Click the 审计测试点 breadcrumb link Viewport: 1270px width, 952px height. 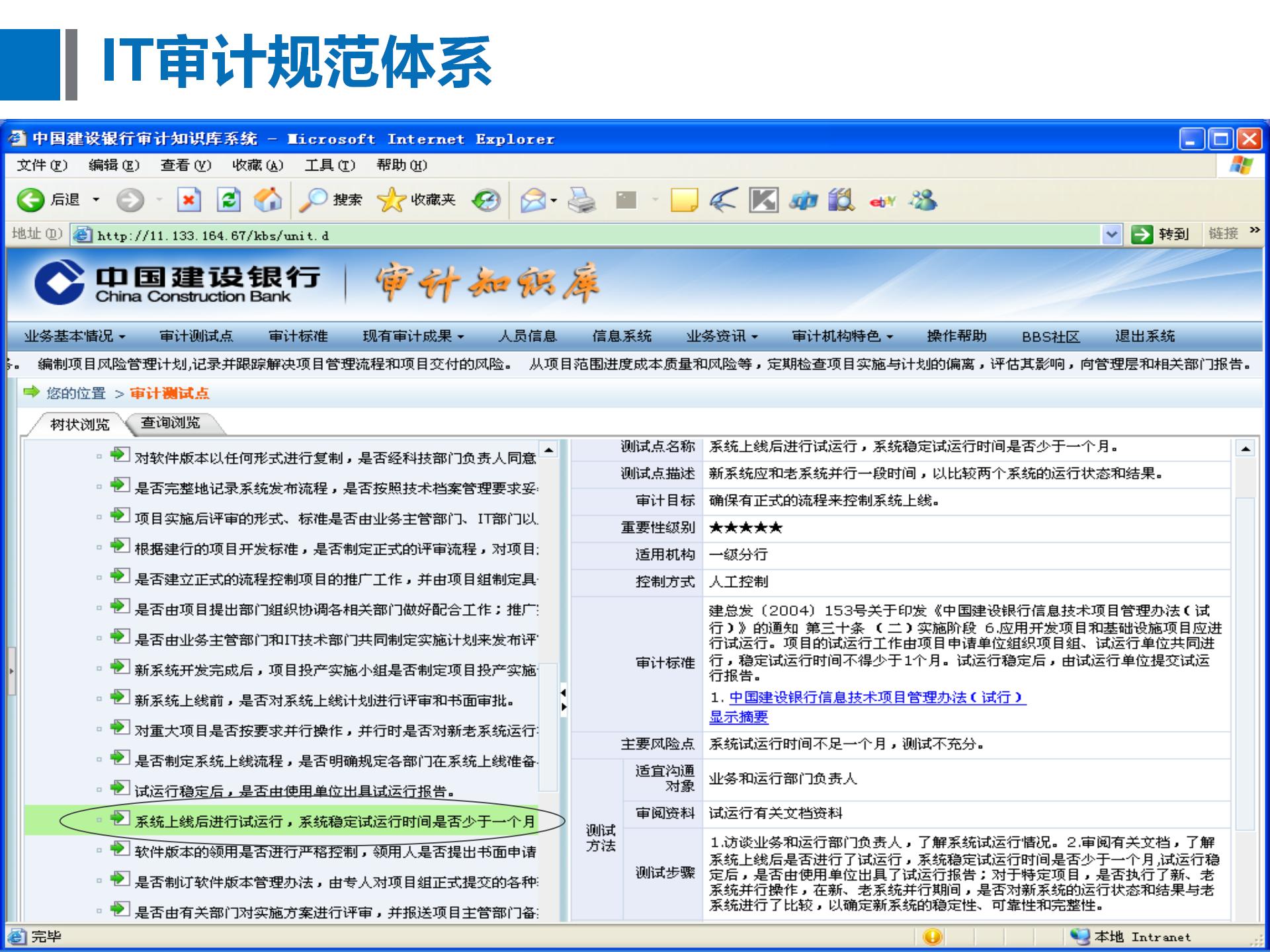click(169, 393)
